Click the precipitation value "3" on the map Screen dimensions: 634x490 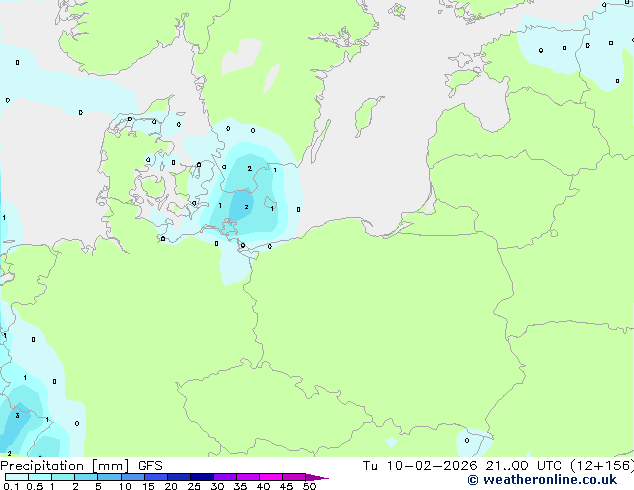(17, 416)
